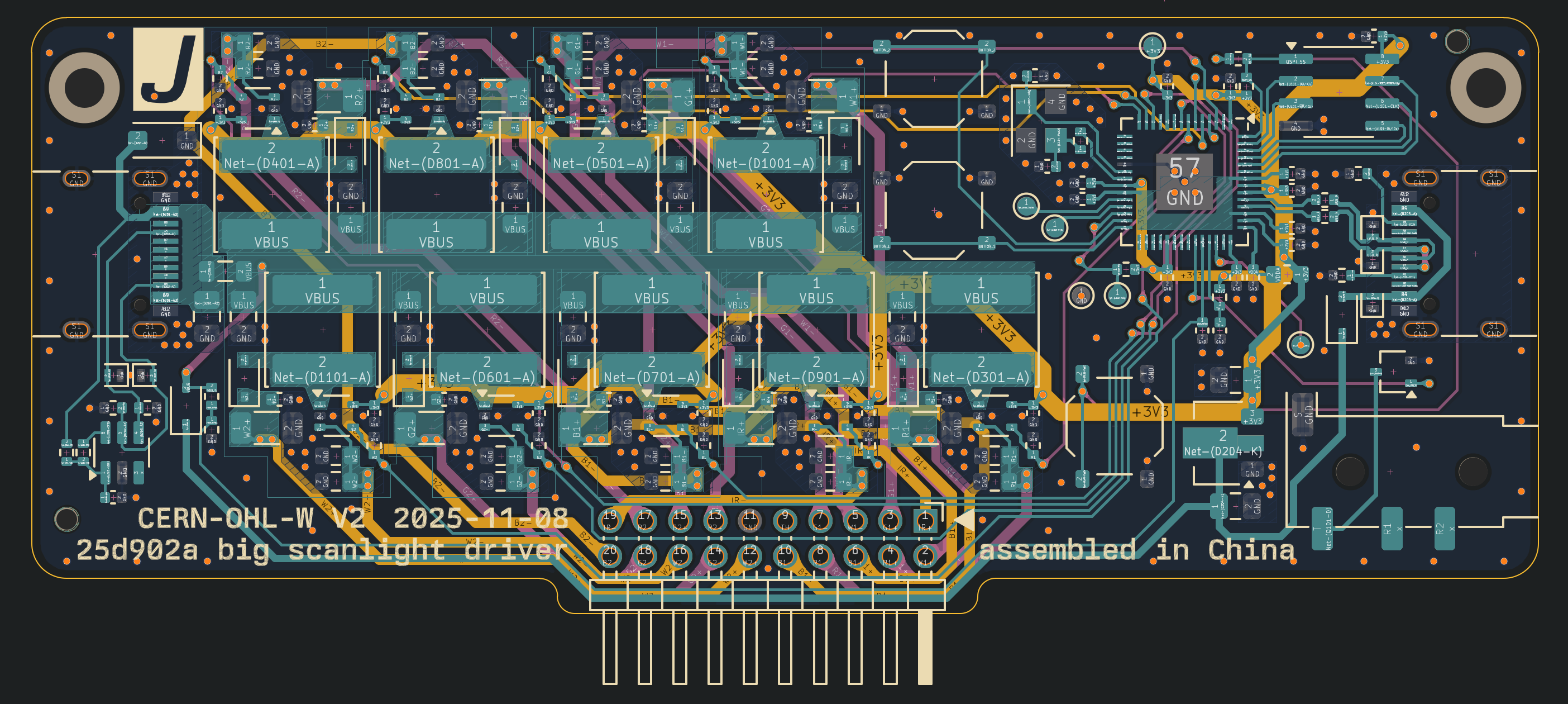
Task: Click the J logo silkscreen graphic
Action: tap(168, 69)
